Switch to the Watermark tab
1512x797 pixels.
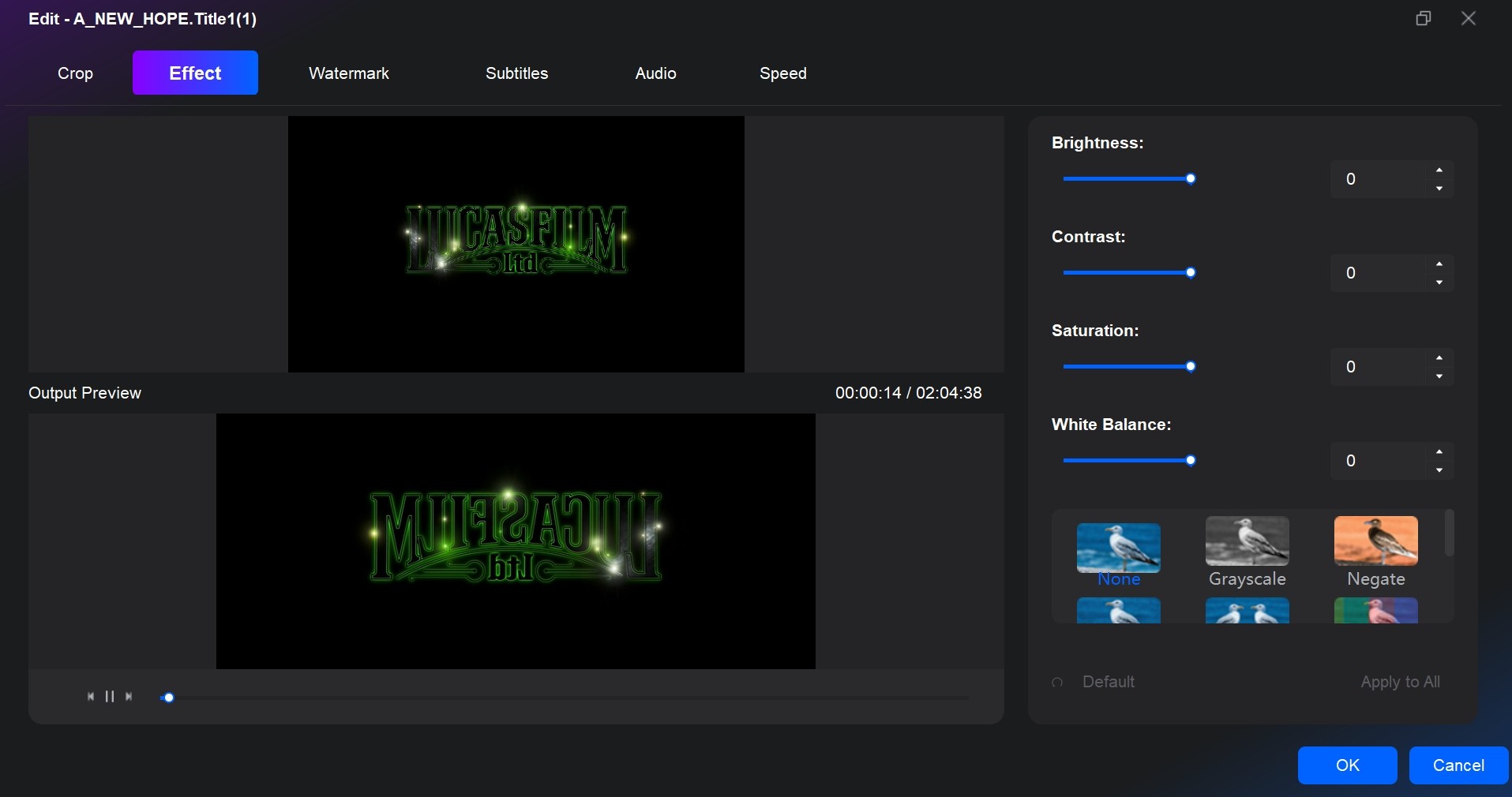pos(348,73)
